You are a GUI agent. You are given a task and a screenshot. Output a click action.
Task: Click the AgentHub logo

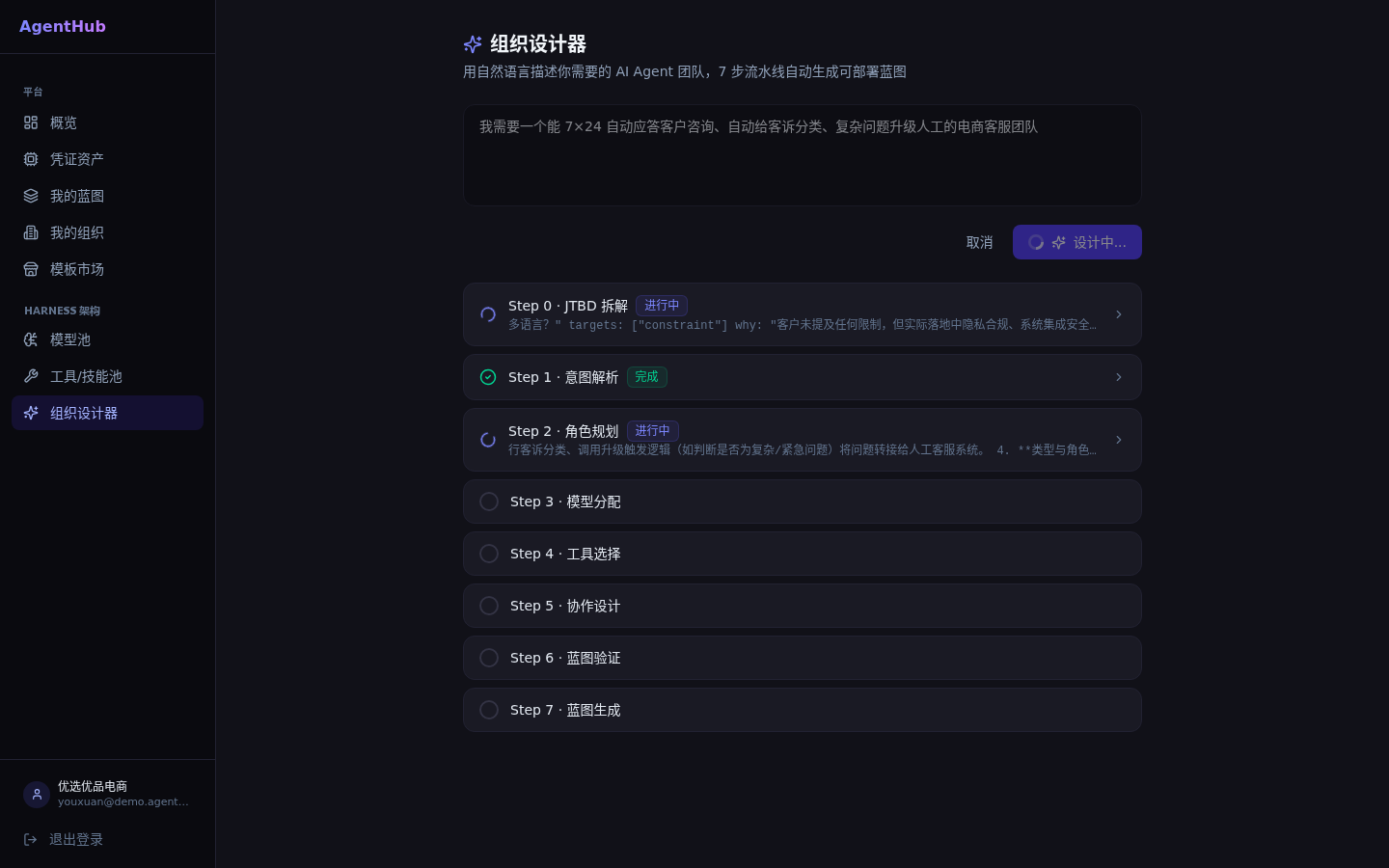point(63,26)
